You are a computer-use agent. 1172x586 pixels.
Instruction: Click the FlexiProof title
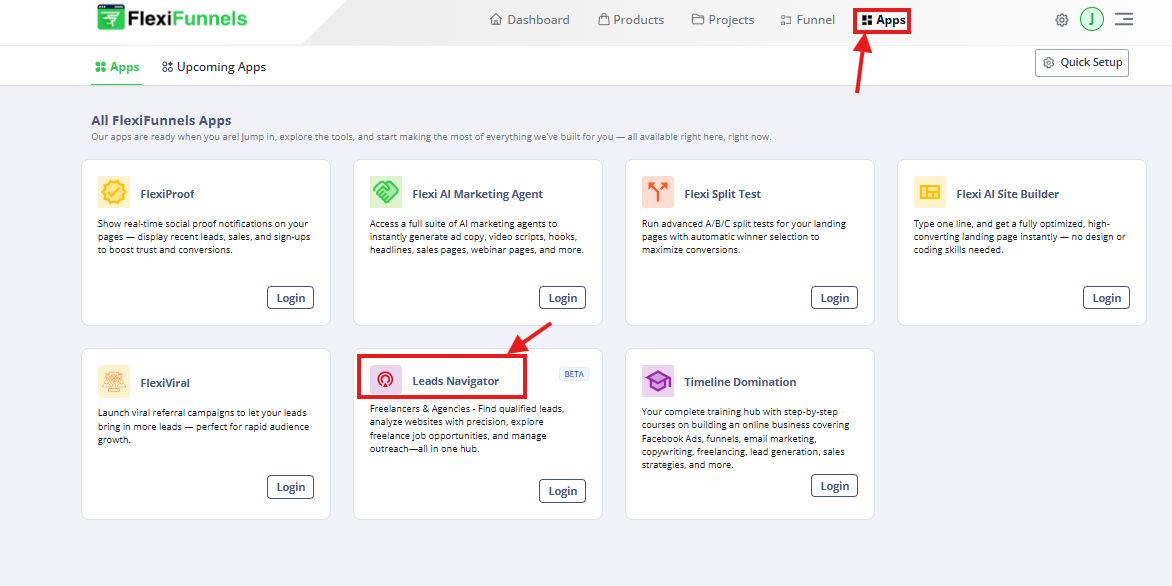(167, 194)
